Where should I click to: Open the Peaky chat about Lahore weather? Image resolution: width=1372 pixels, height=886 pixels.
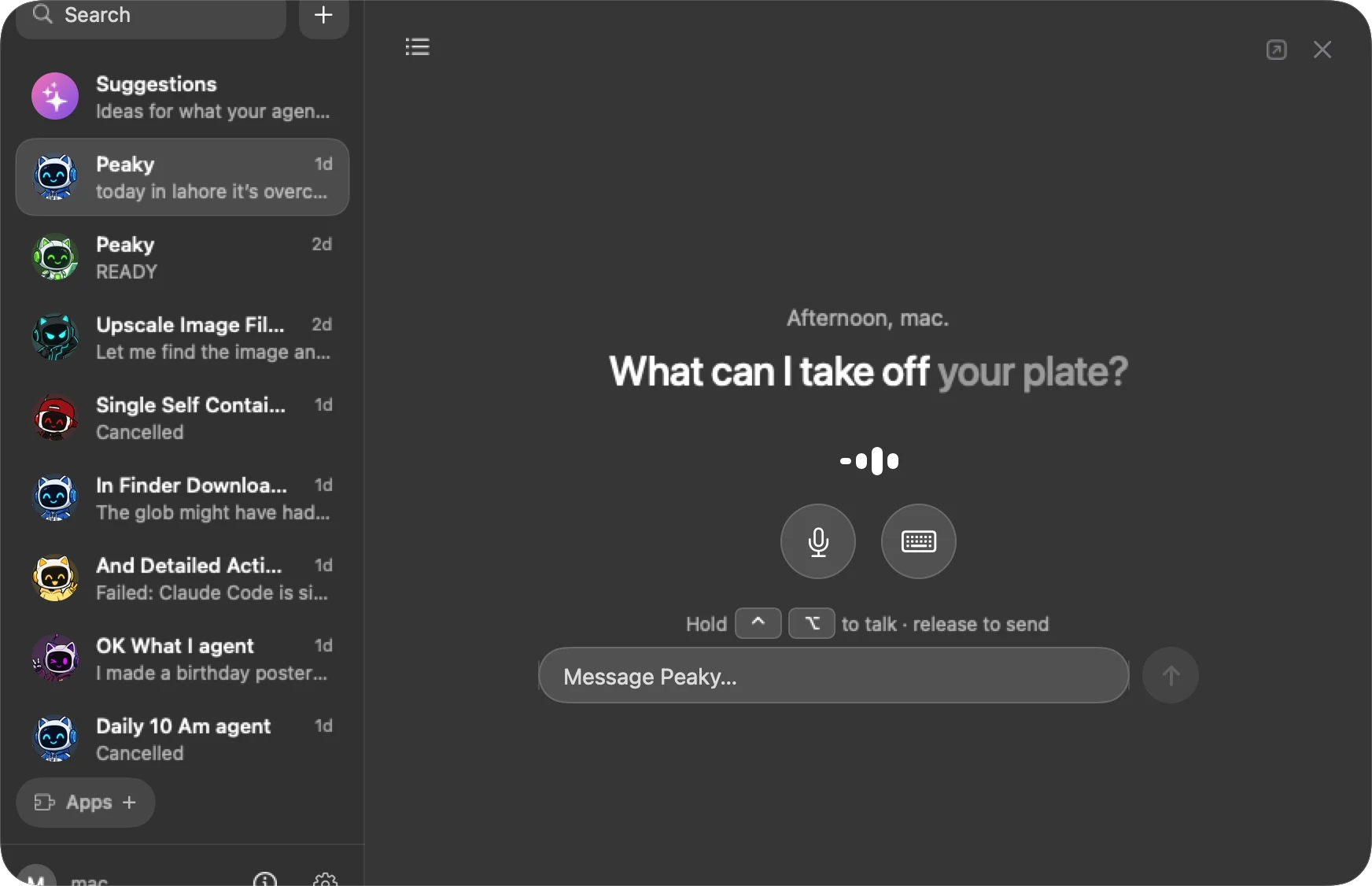pos(183,177)
